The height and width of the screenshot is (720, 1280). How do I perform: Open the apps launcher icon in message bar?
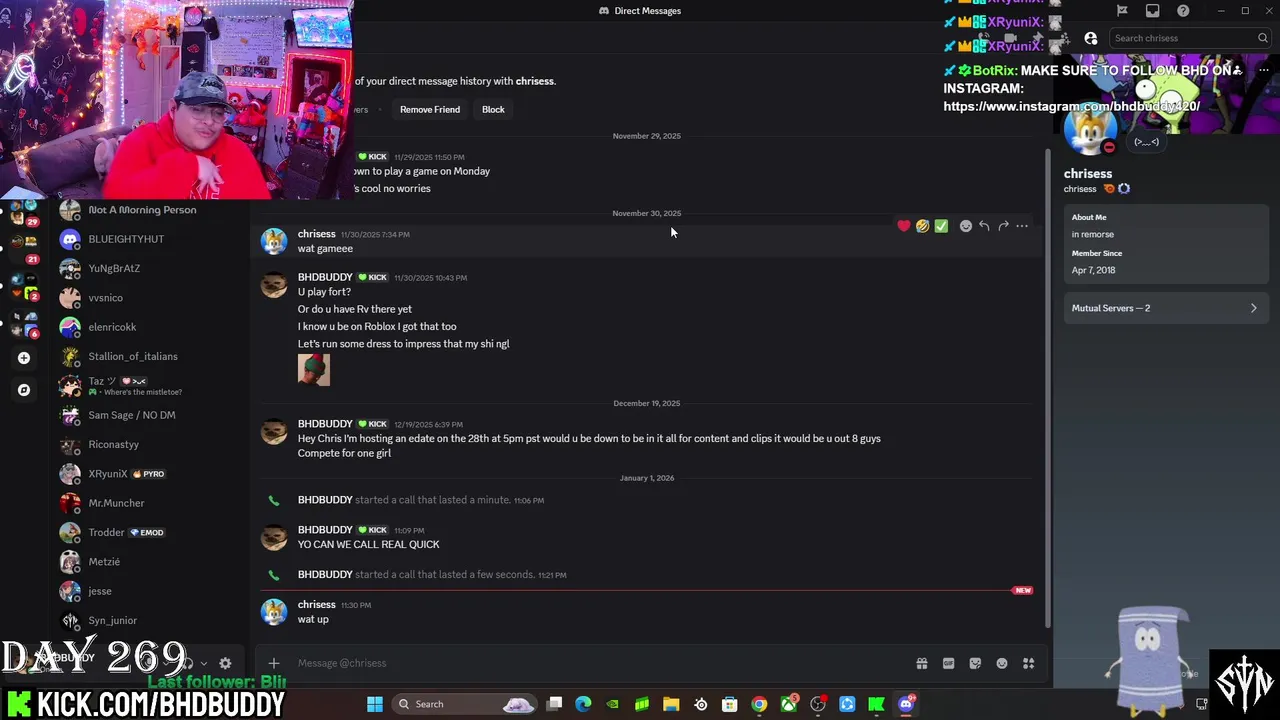pos(1028,663)
